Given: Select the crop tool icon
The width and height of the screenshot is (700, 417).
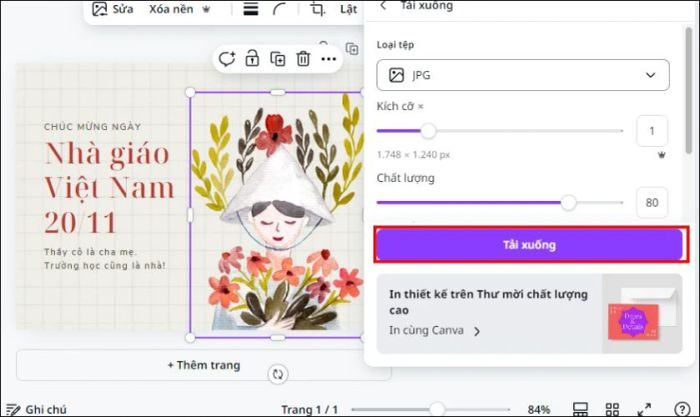Looking at the screenshot, I should 317,9.
